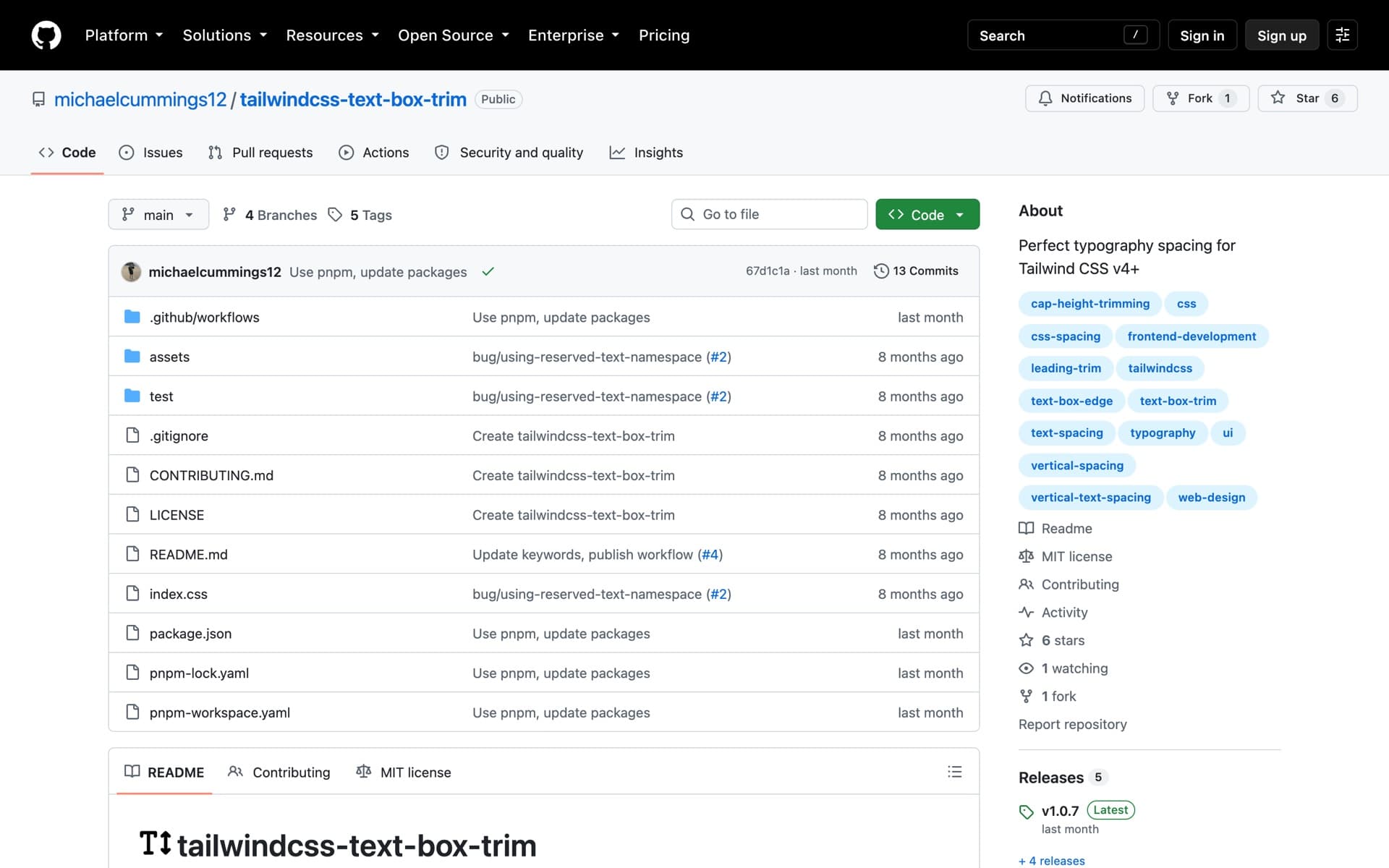Image resolution: width=1389 pixels, height=868 pixels.
Task: Click the people icon beside Contributing sidebar
Action: [1026, 584]
